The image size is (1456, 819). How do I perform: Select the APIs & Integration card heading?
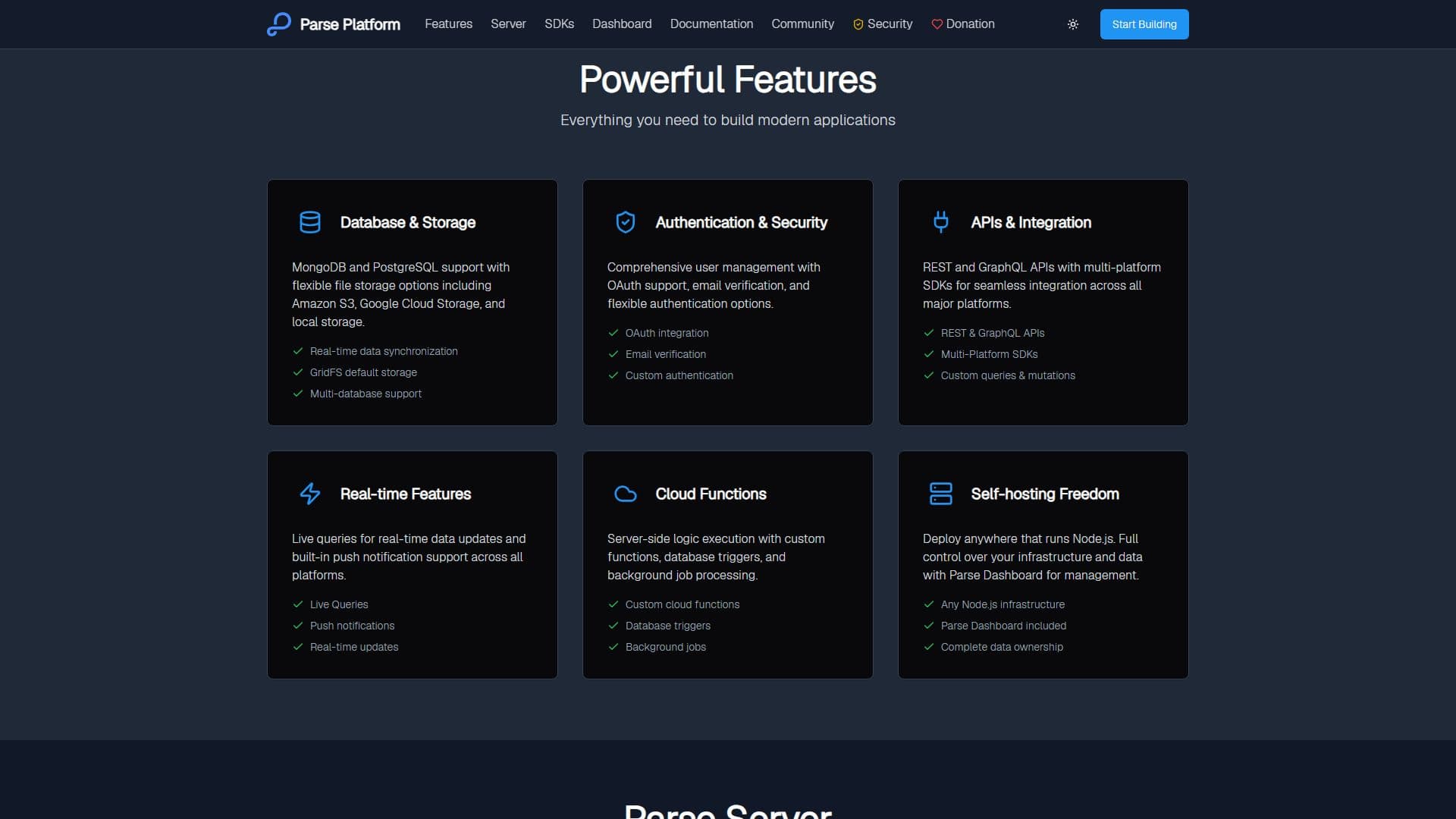1031,222
